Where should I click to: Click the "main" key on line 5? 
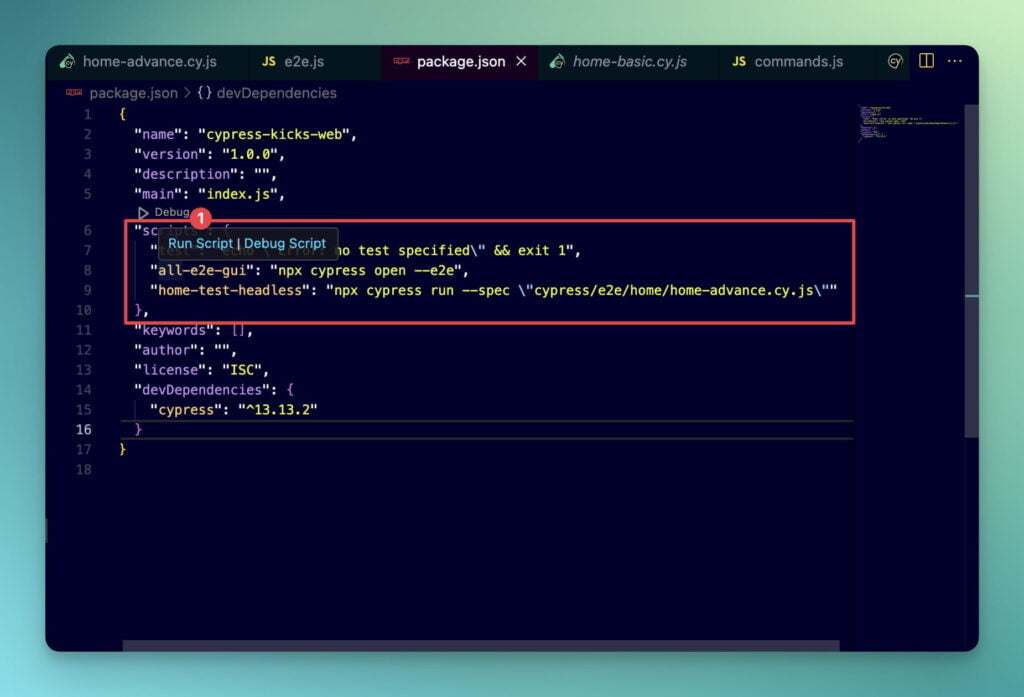[x=158, y=194]
